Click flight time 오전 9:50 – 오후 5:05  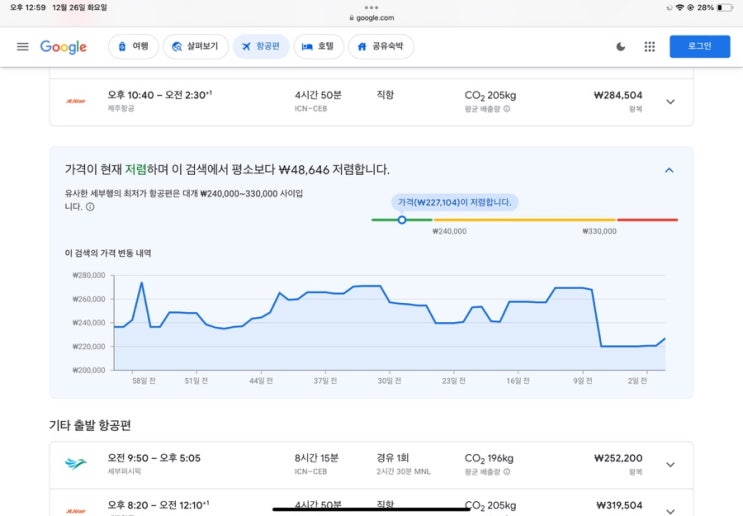154,458
